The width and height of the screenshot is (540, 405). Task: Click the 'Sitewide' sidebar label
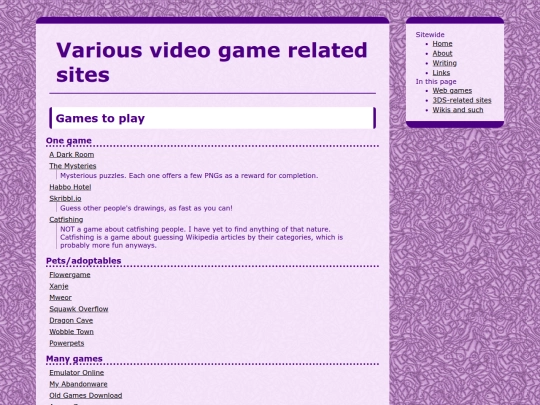(430, 35)
